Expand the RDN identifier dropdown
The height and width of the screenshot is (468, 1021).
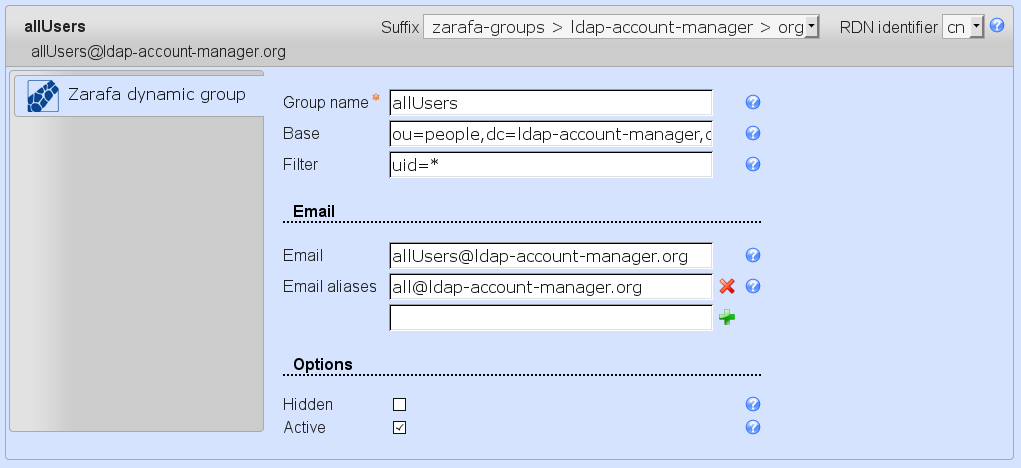(x=963, y=28)
